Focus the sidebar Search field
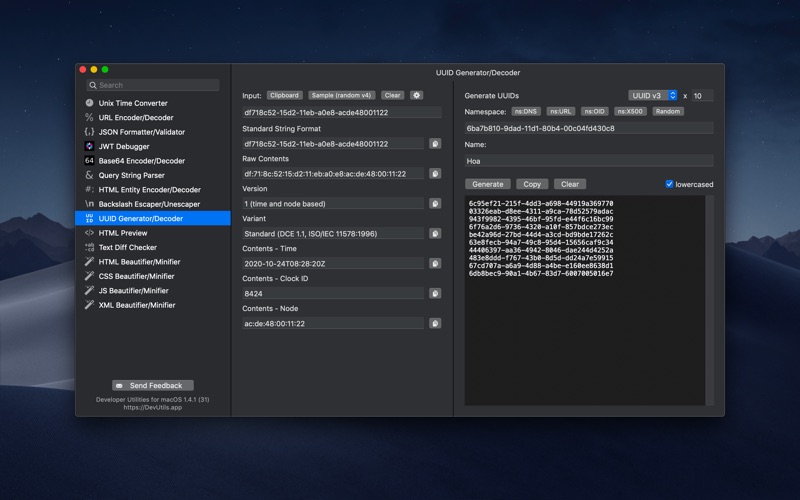Image resolution: width=800 pixels, height=500 pixels. pos(152,85)
